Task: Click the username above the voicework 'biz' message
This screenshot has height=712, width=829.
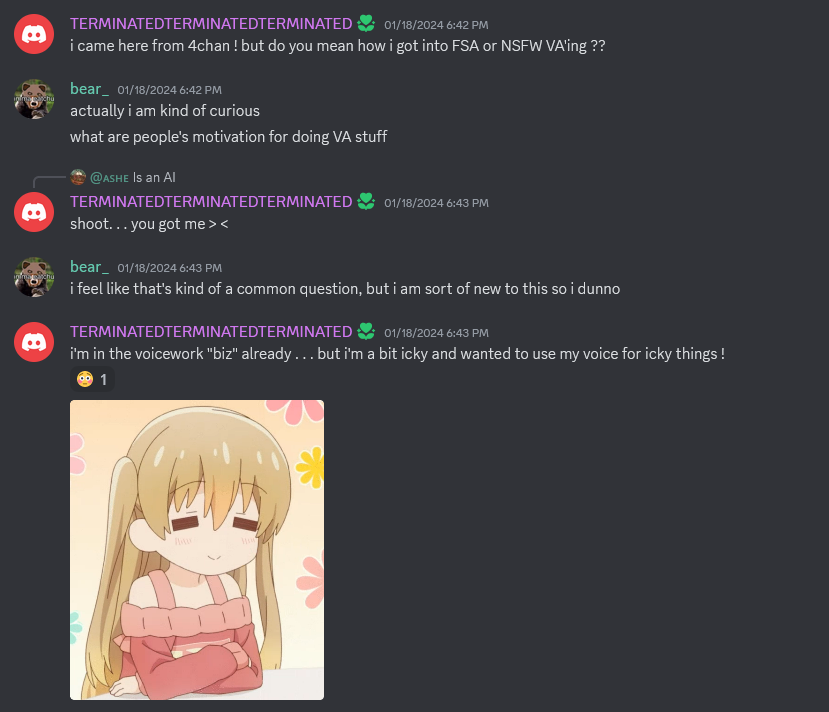Action: pyautogui.click(x=211, y=331)
